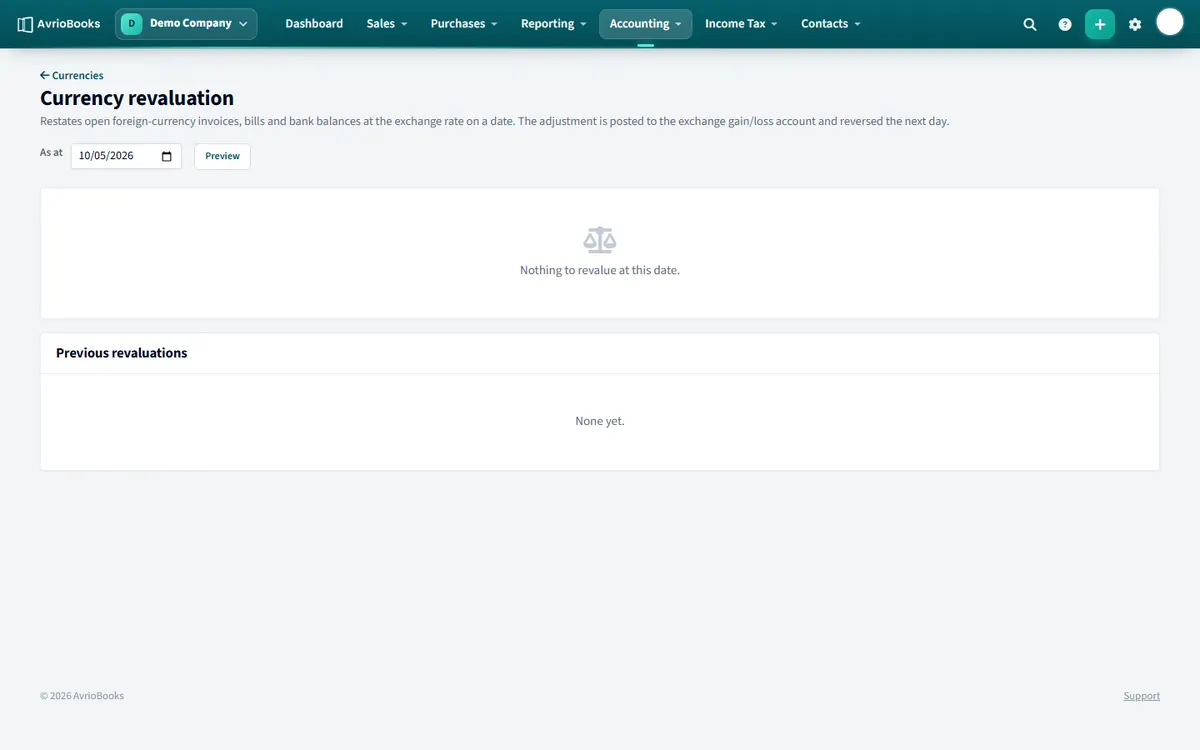This screenshot has width=1200, height=750.
Task: Click the Currency revaluation page title
Action: [137, 98]
